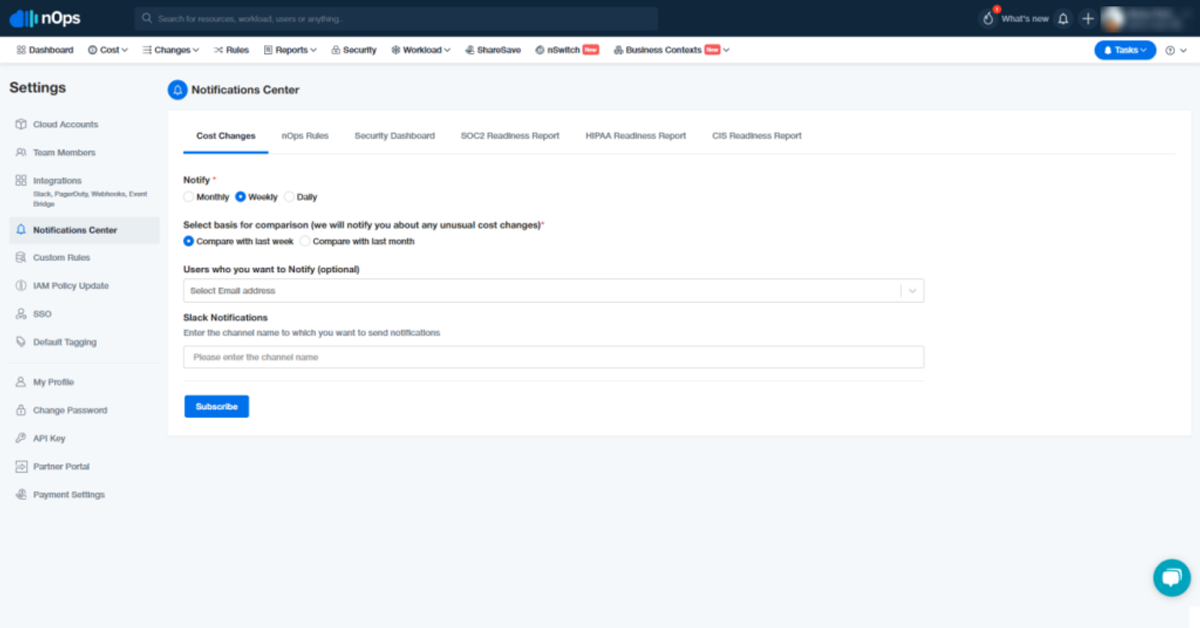Image resolution: width=1200 pixels, height=628 pixels.
Task: Click the Cloud Accounts cube icon
Action: pos(21,124)
